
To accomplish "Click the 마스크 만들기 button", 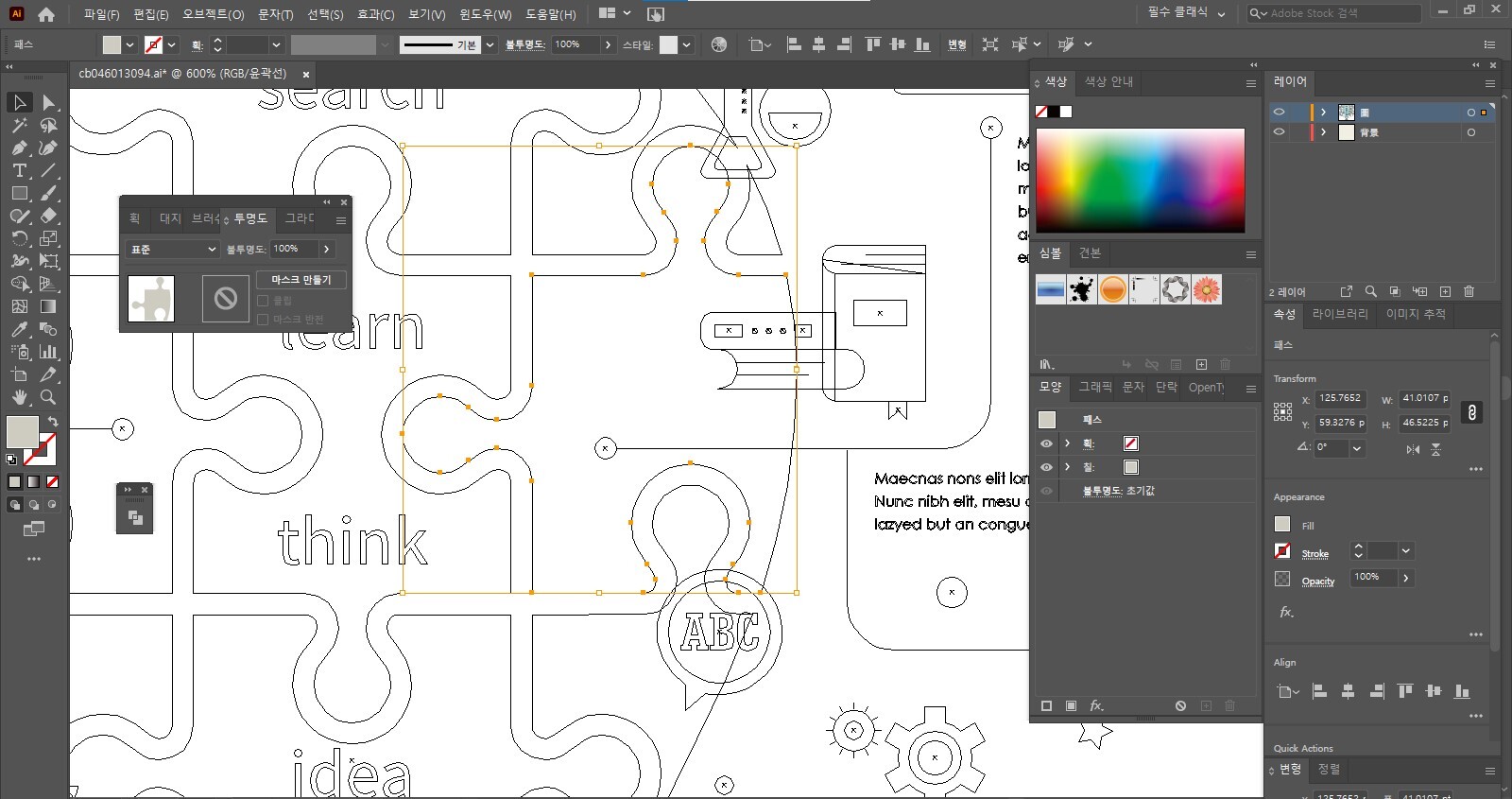I will (x=301, y=280).
